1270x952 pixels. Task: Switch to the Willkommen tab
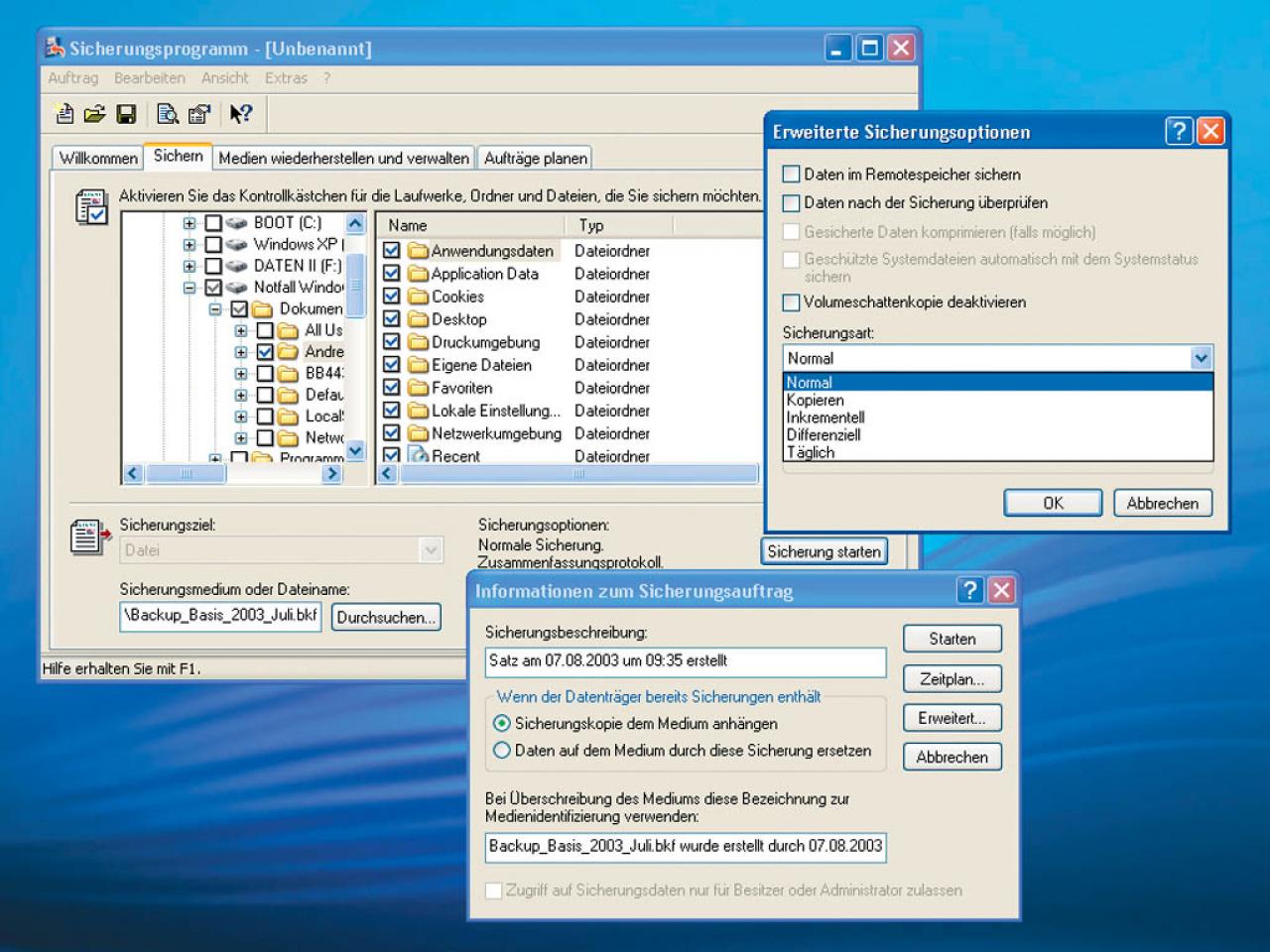click(98, 159)
